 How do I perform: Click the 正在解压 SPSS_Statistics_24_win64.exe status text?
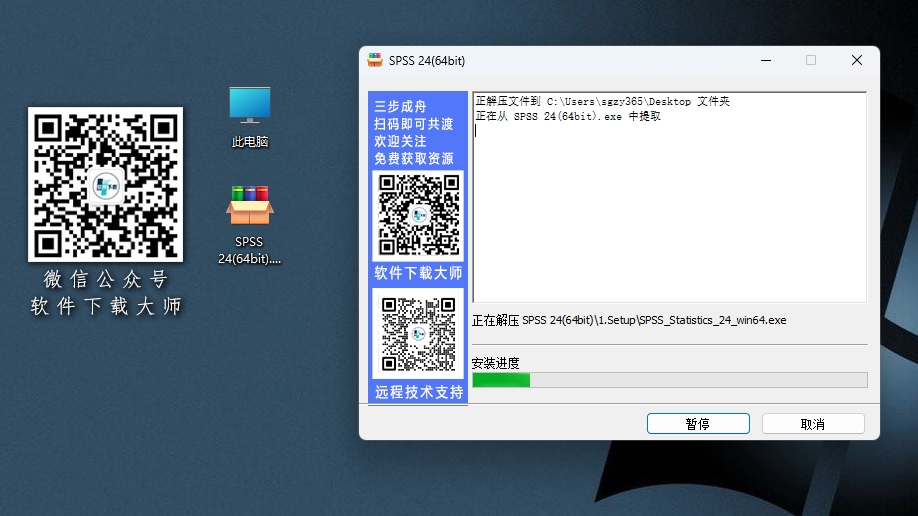point(629,320)
